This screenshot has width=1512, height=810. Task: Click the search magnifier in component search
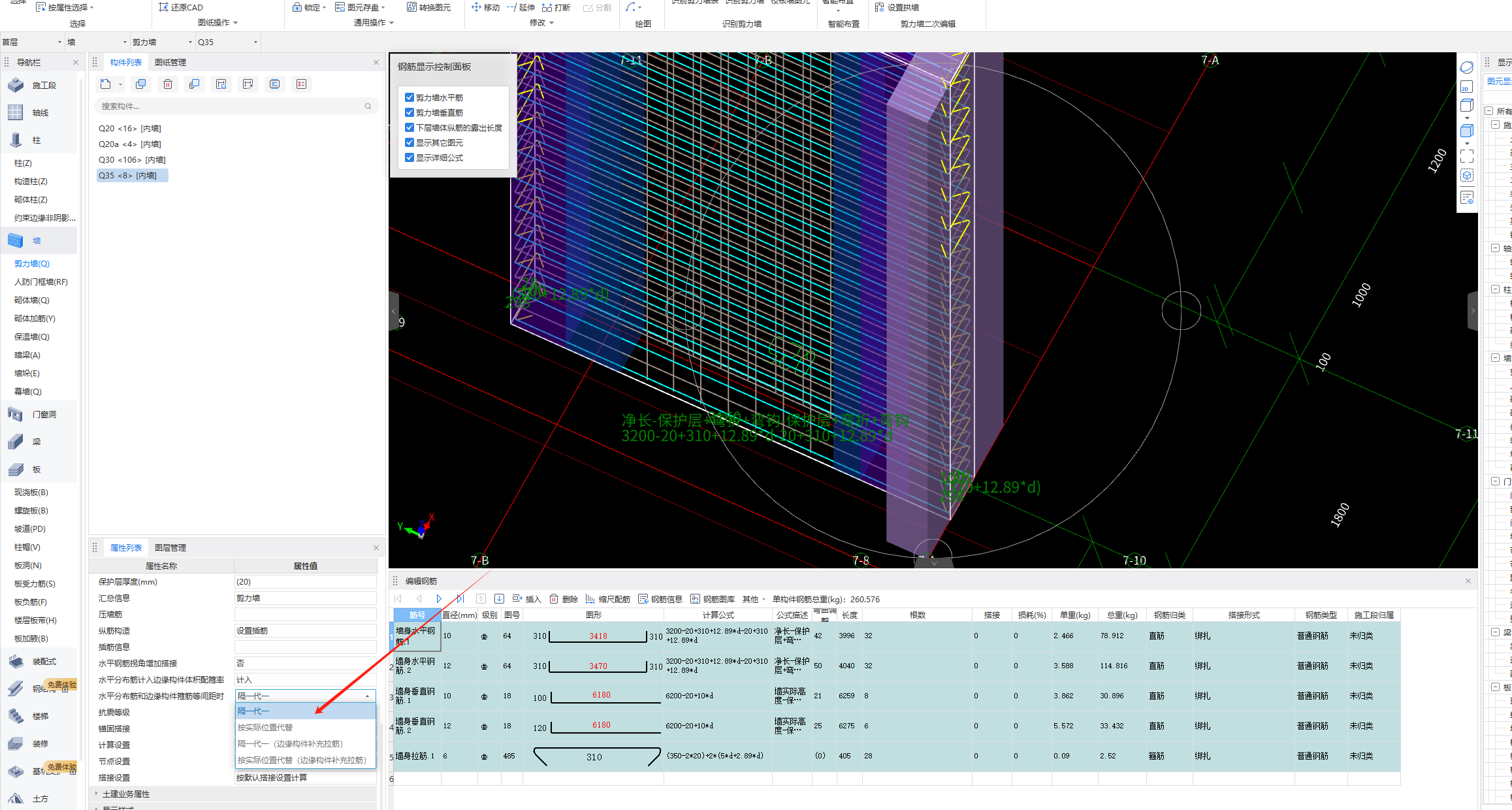(368, 106)
